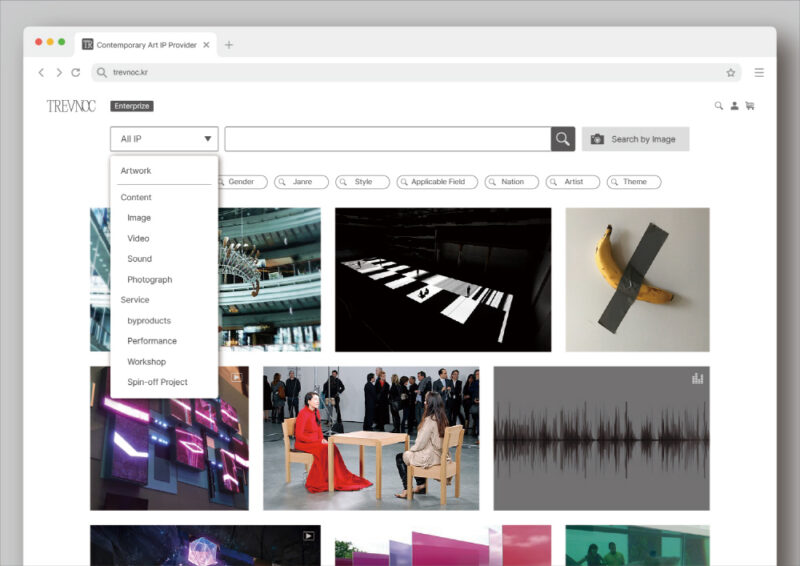Select Photograph in the dropdown list
Image resolution: width=800 pixels, height=566 pixels.
pyautogui.click(x=149, y=280)
